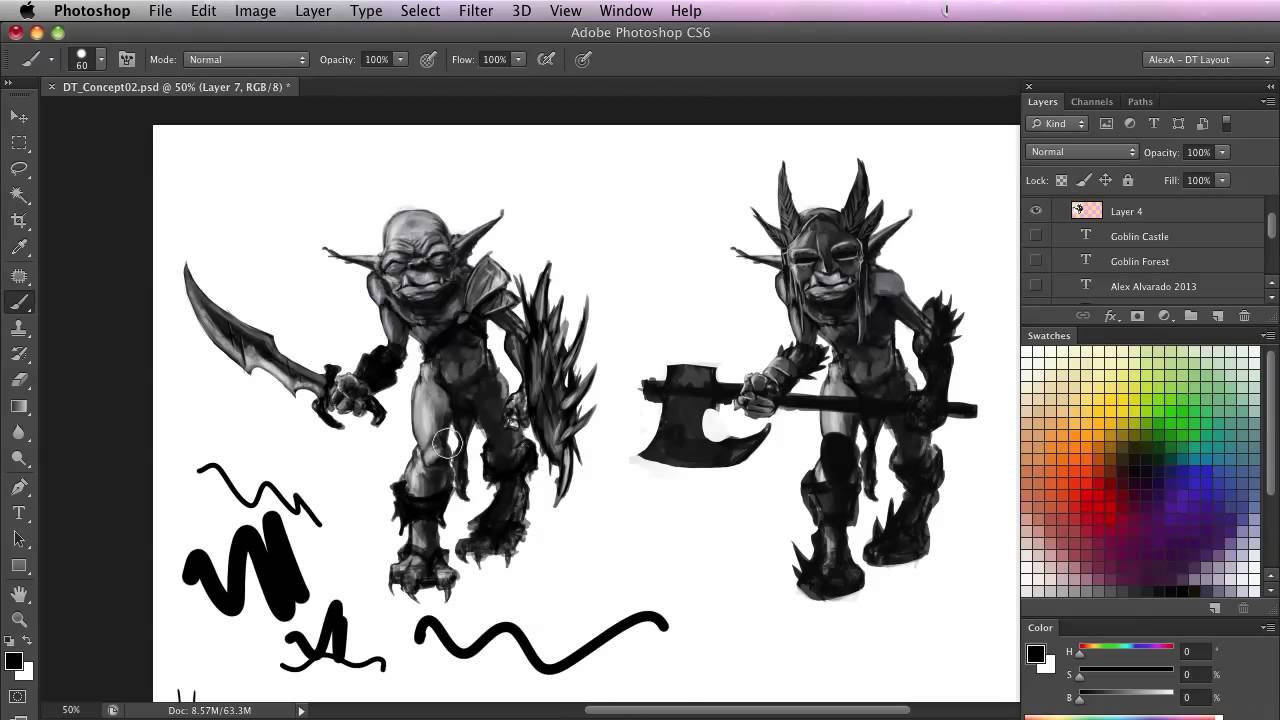Image resolution: width=1280 pixels, height=720 pixels.
Task: Open the layer blend mode dropdown
Action: 1082,152
